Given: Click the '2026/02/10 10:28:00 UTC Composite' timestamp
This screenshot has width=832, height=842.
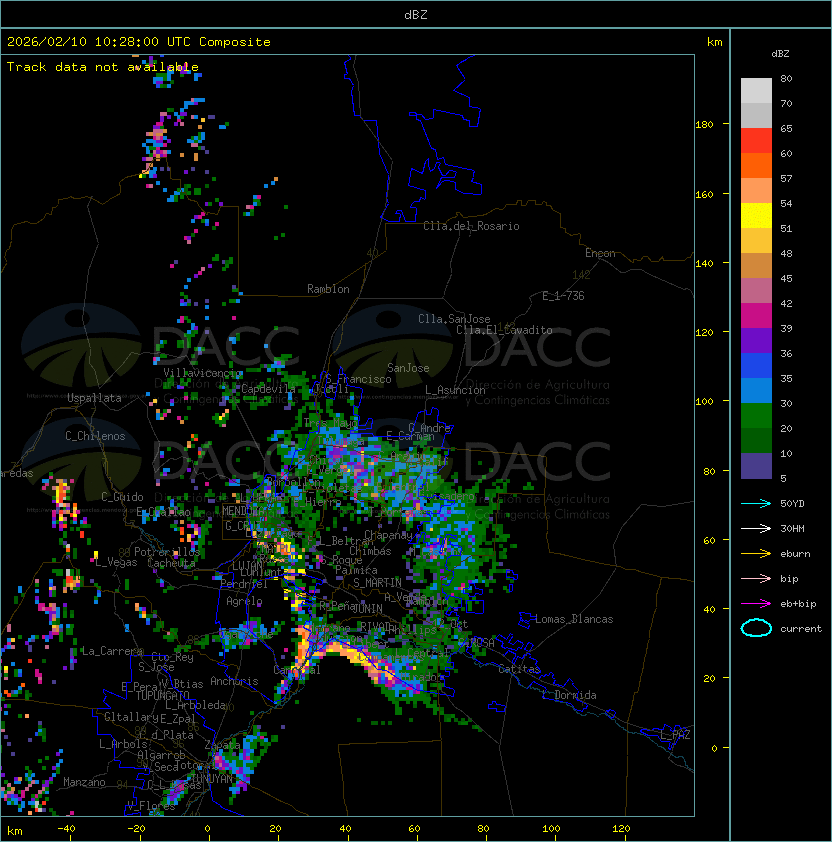Looking at the screenshot, I should [x=139, y=42].
